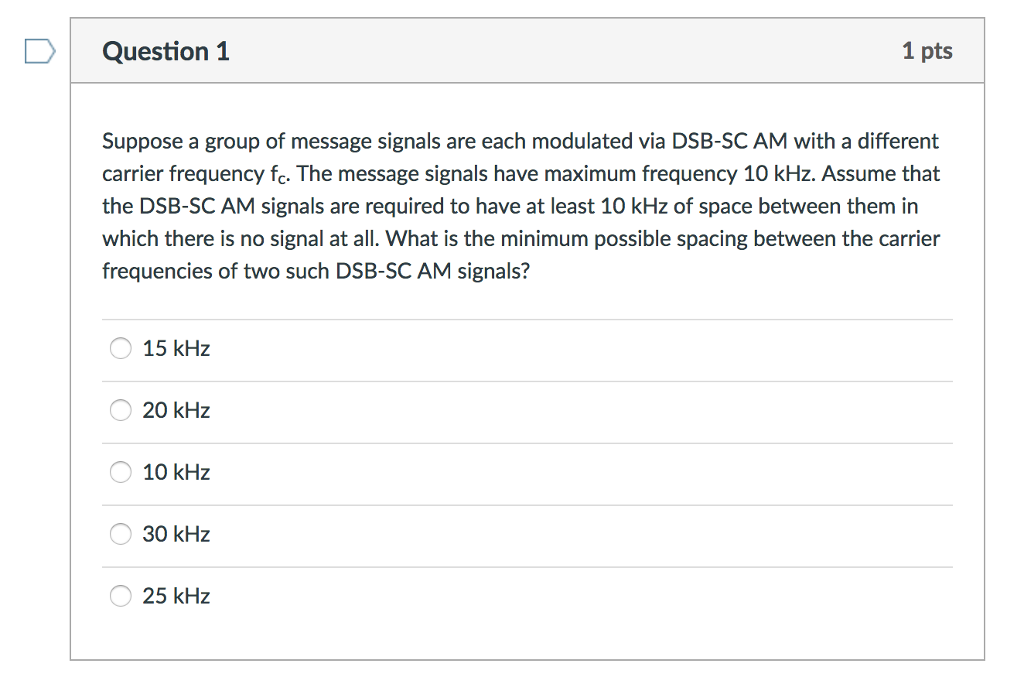
Task: Select the 25 kHz answer choice
Action: [x=120, y=596]
